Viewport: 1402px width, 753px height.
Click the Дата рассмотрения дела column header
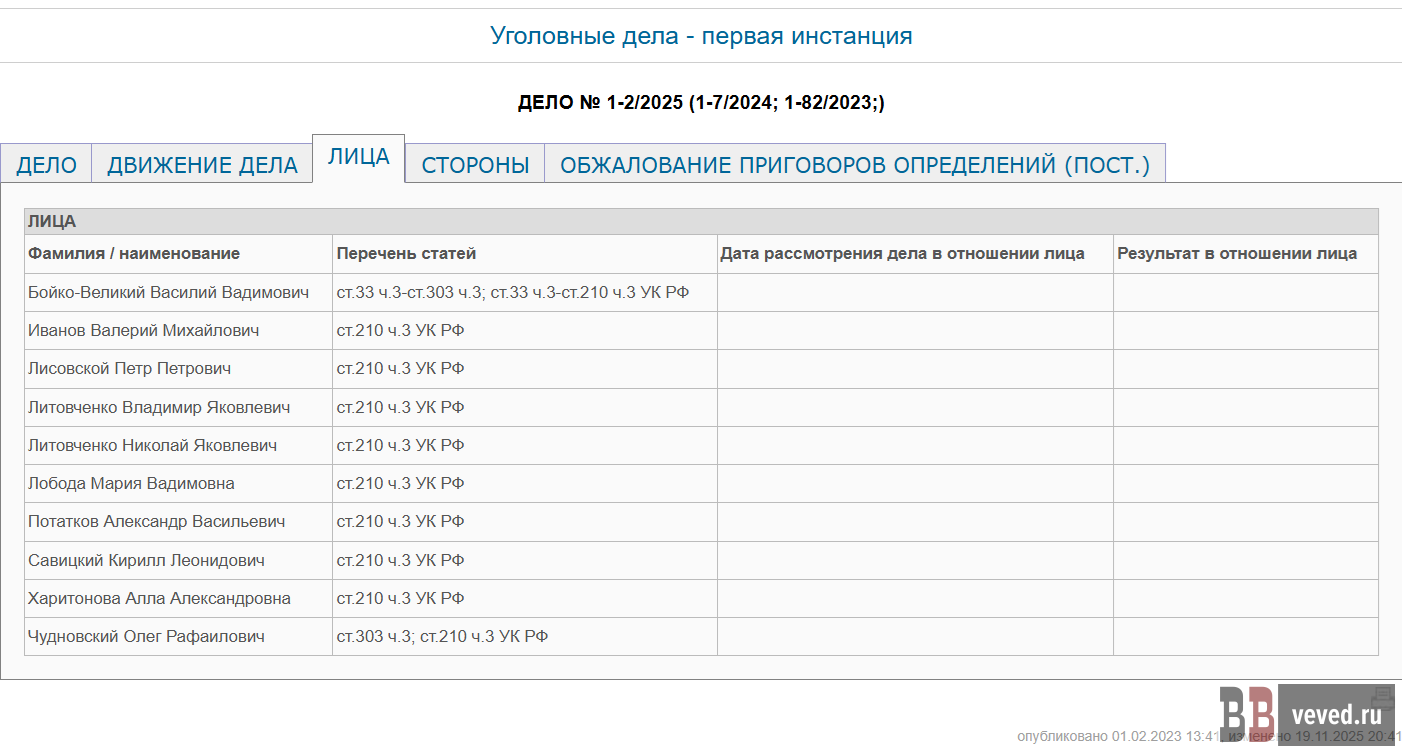[902, 253]
